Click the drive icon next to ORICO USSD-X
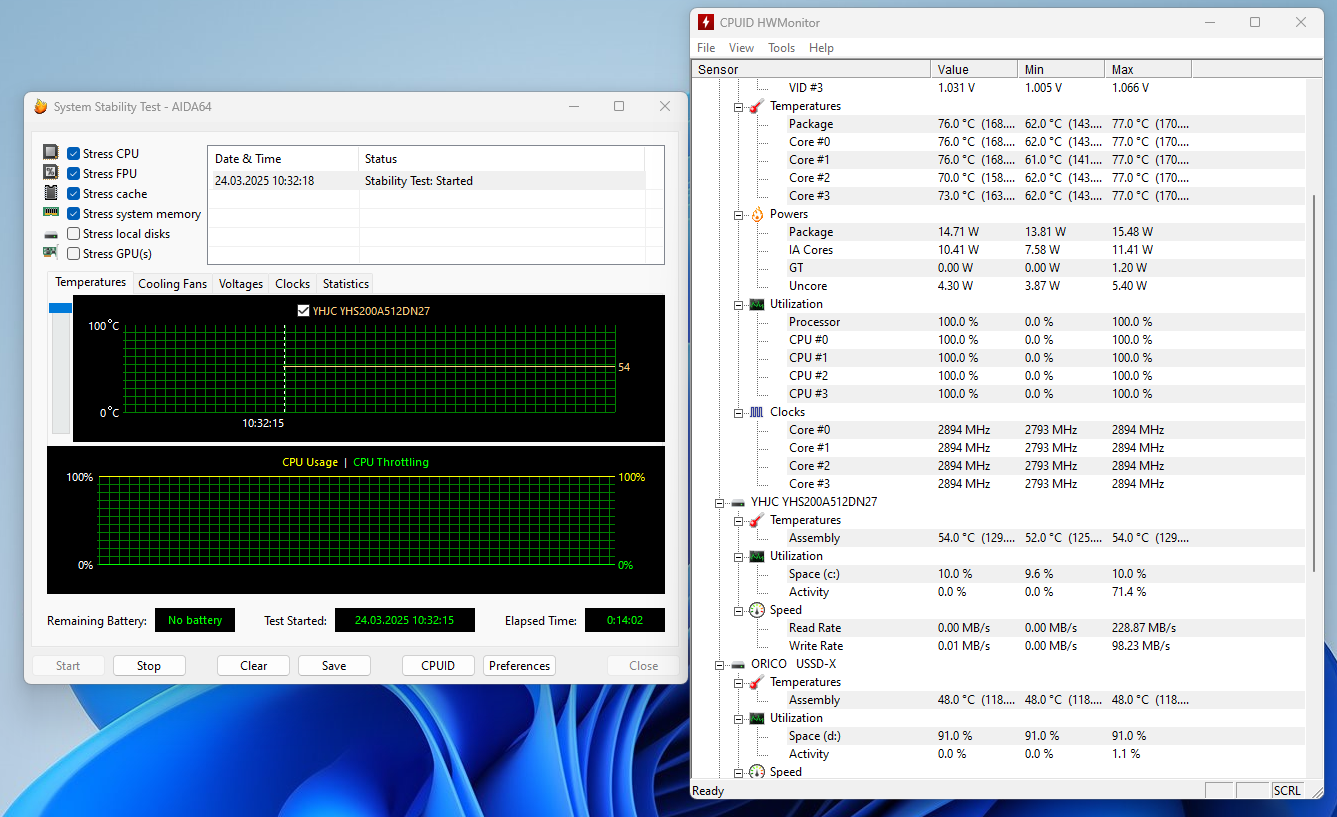The image size is (1337, 817). click(738, 664)
